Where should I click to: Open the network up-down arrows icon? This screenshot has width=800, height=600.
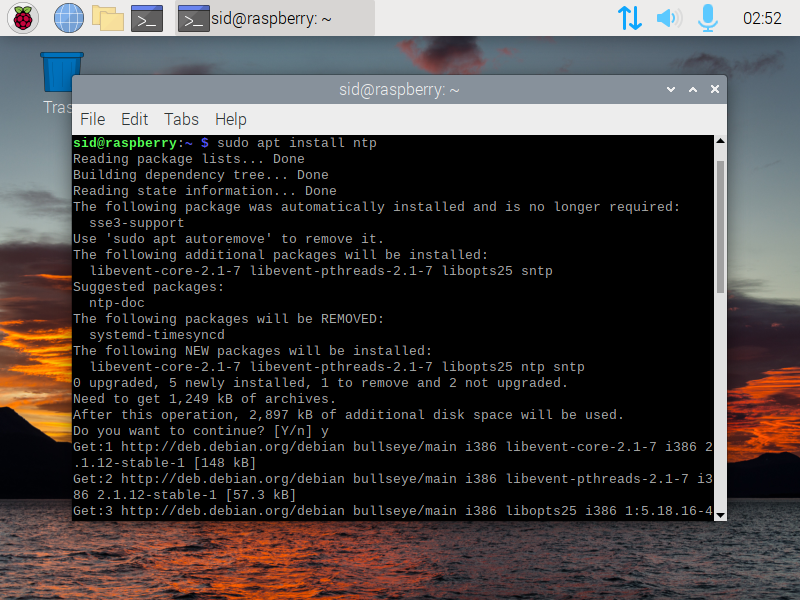pos(629,18)
